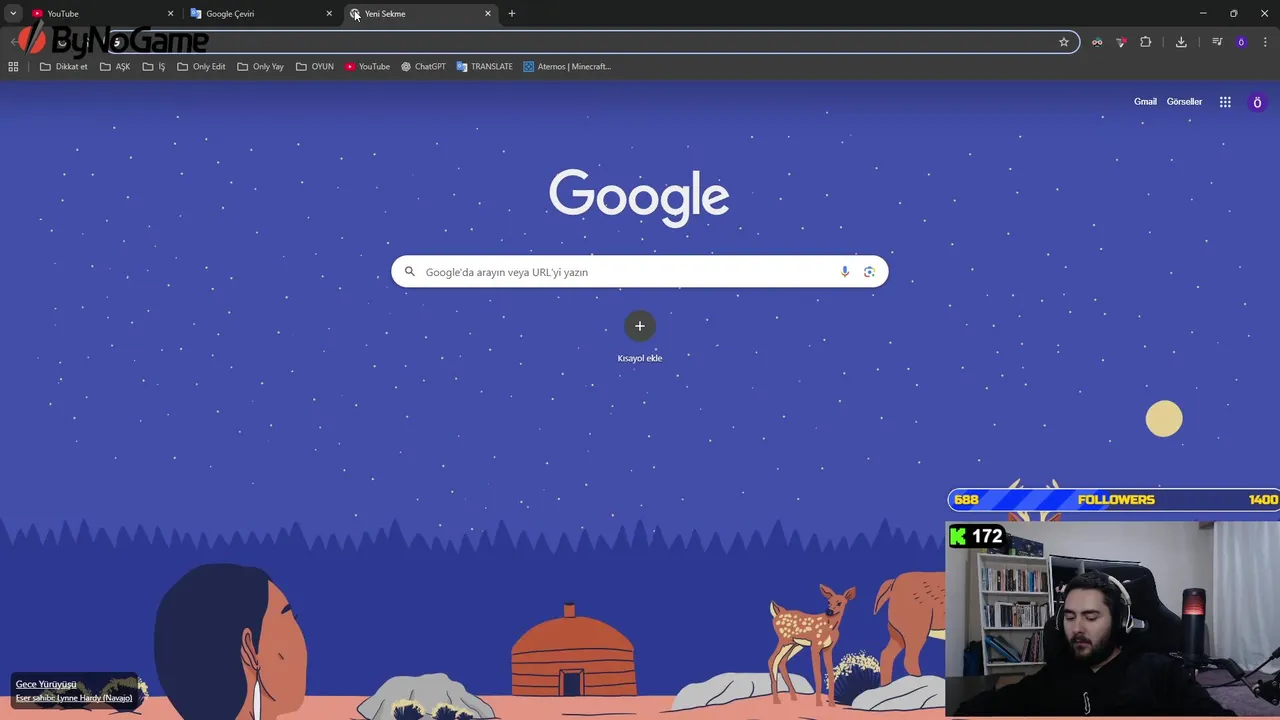Open the OYUN bookmark folder
1280x720 pixels.
315,67
